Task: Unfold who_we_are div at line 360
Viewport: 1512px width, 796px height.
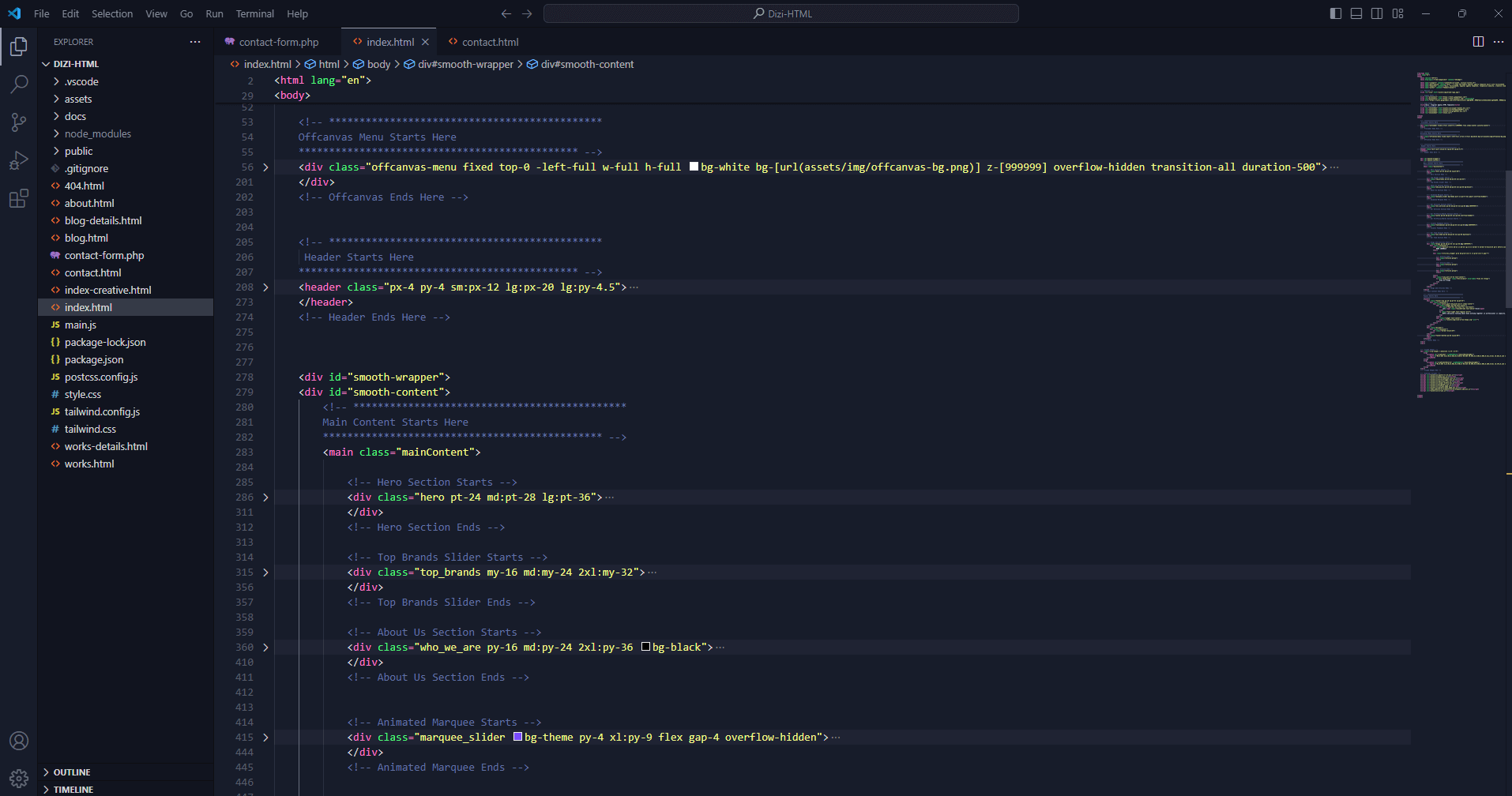Action: (x=265, y=648)
